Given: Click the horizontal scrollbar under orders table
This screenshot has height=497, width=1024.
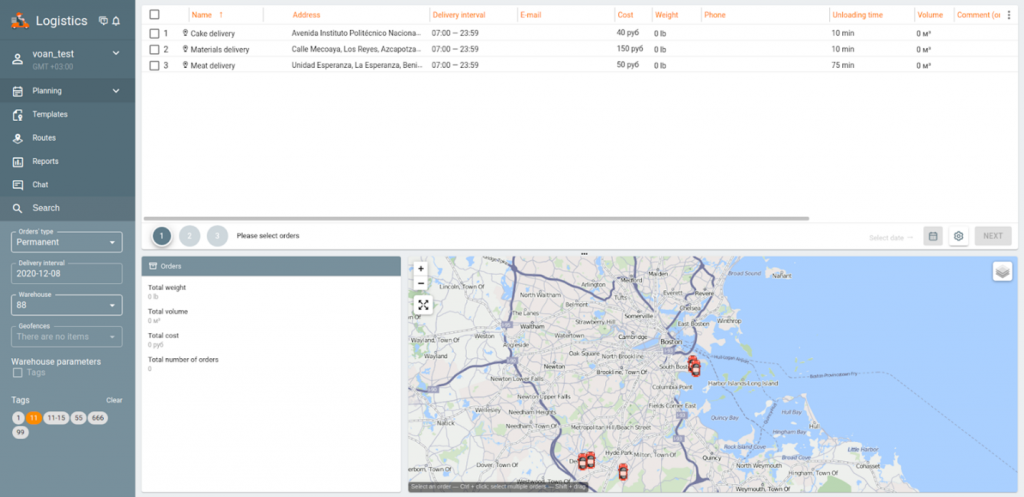Looking at the screenshot, I should click(x=476, y=218).
